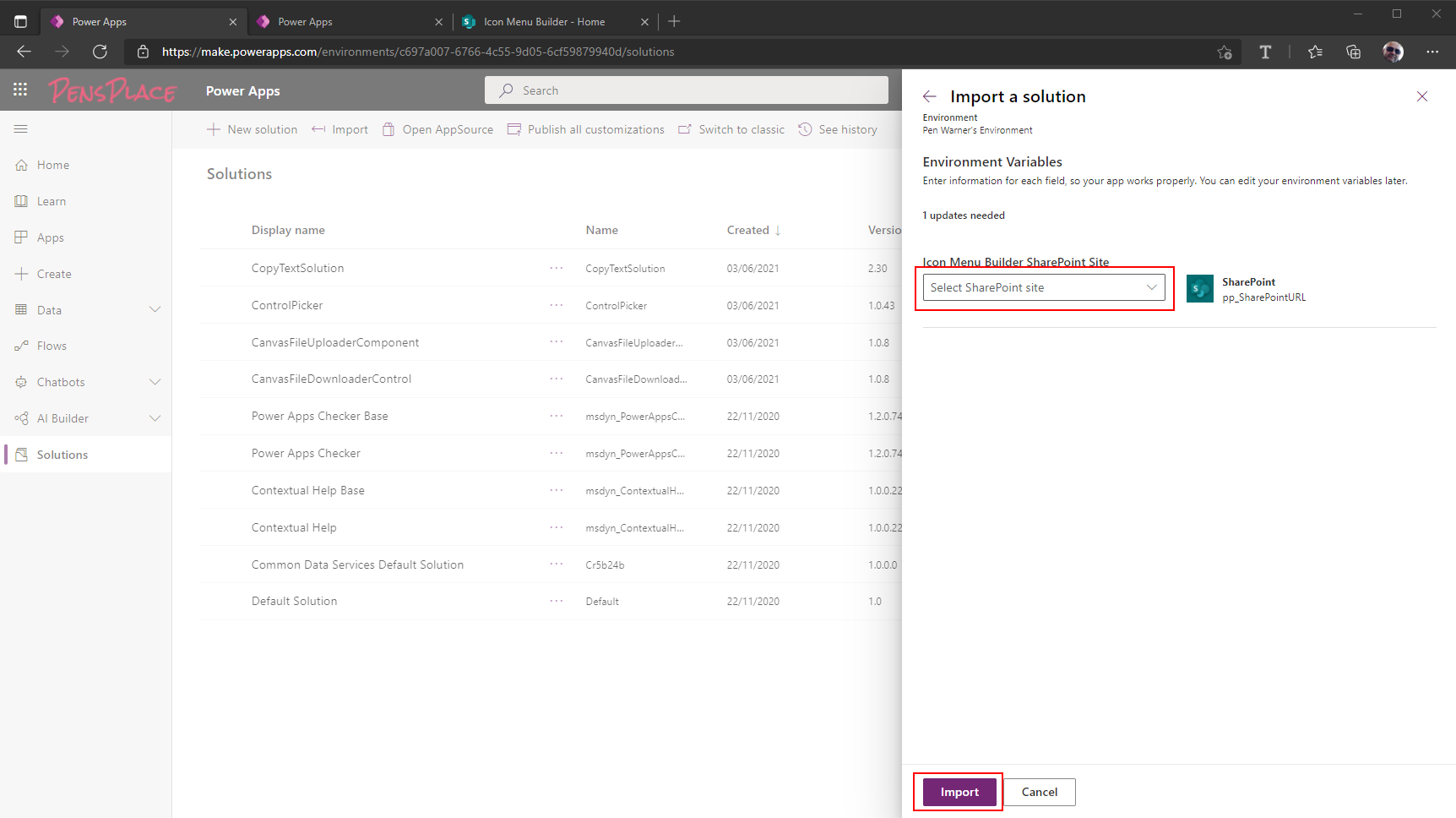
Task: Open the tab actions menu icon
Action: tap(20, 21)
